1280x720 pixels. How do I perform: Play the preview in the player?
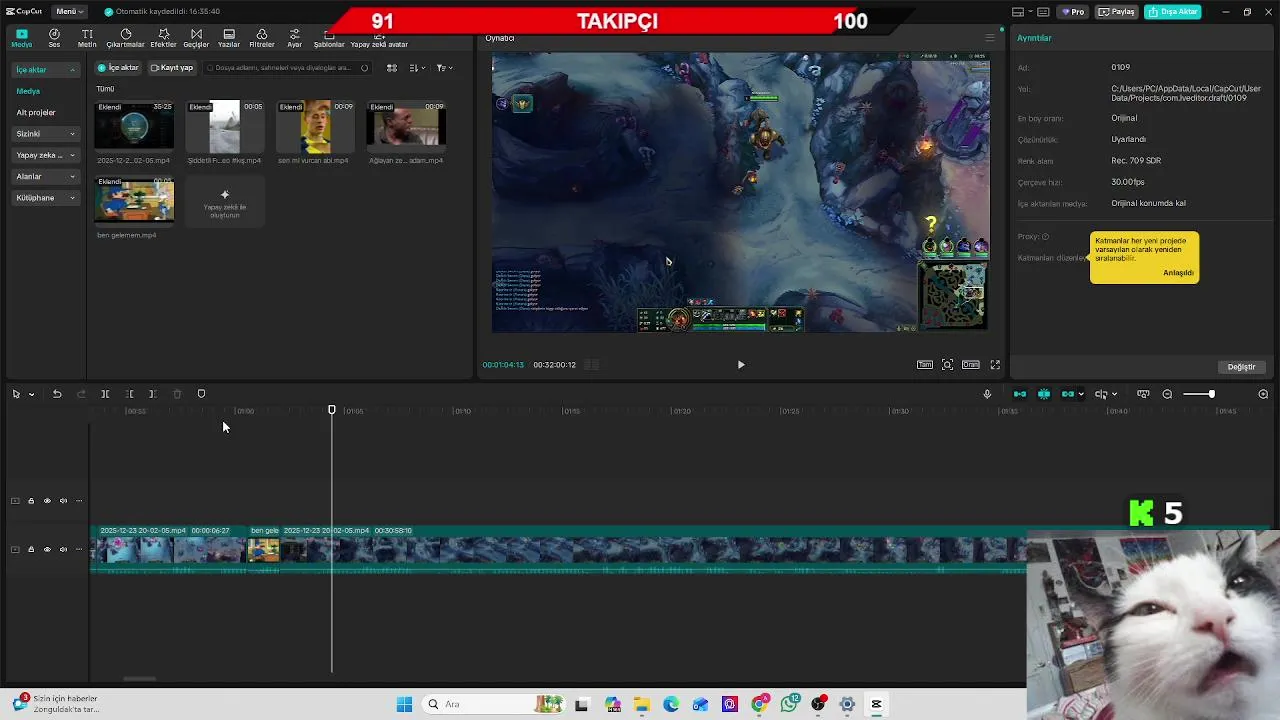click(741, 365)
